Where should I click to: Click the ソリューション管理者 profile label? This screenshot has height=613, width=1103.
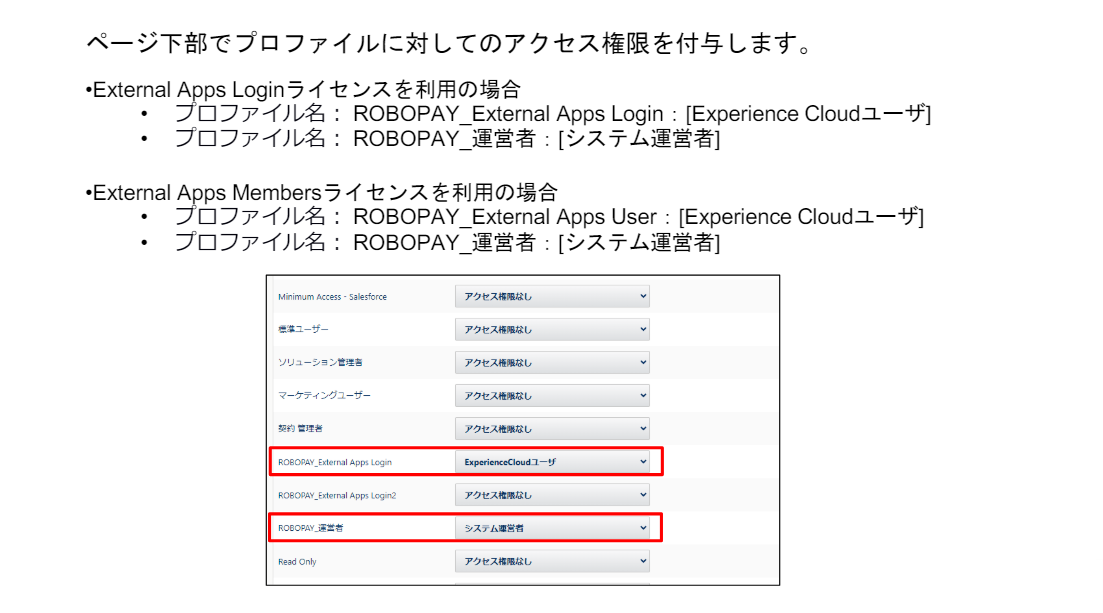(x=320, y=362)
